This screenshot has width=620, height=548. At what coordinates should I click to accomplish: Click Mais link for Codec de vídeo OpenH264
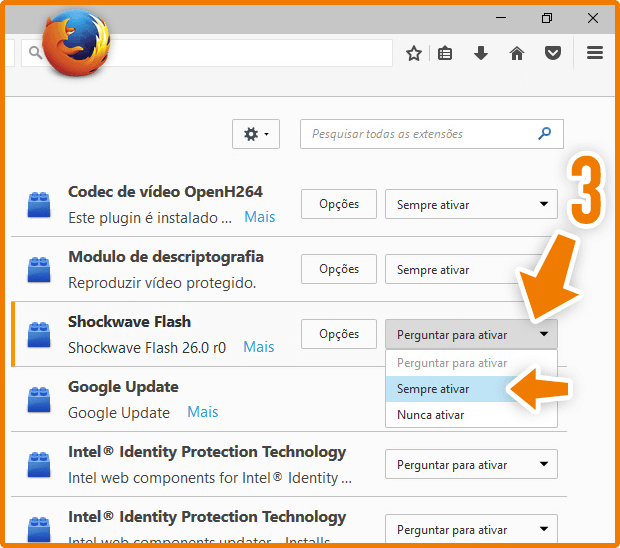(x=260, y=217)
